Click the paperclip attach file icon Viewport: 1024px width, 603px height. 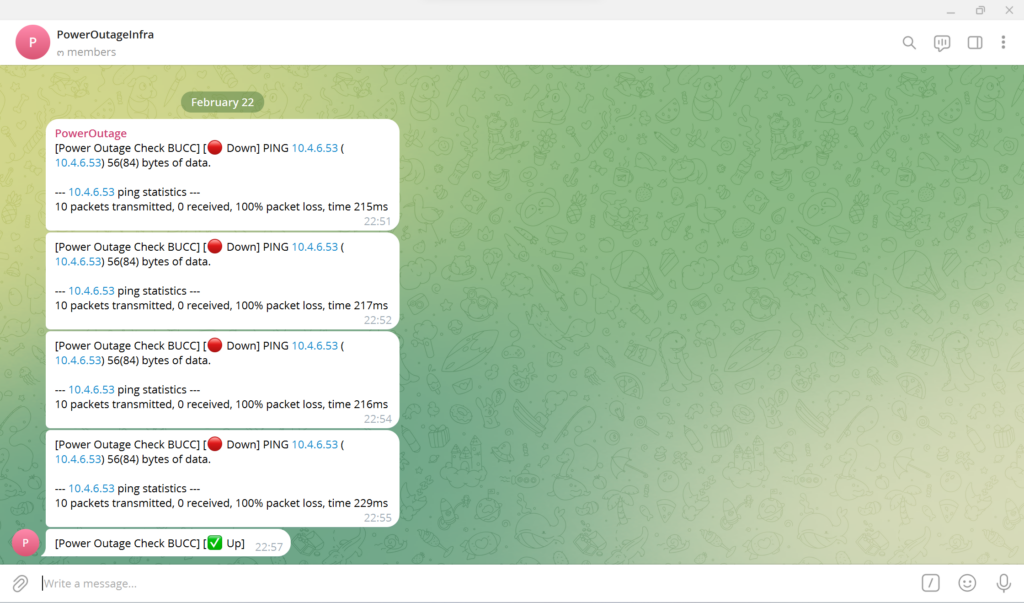(x=20, y=583)
